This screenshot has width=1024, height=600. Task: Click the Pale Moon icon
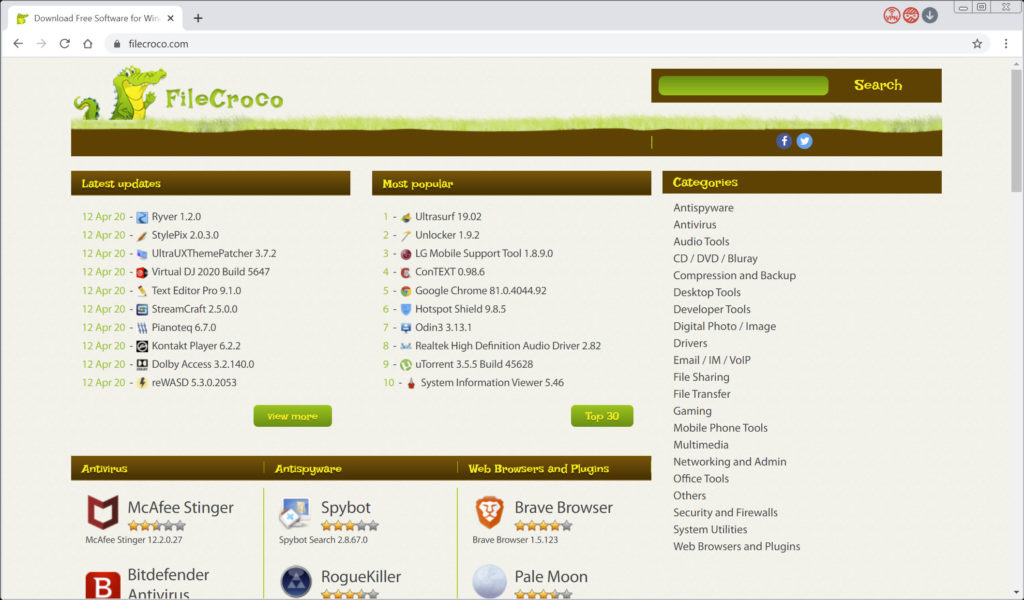489,582
